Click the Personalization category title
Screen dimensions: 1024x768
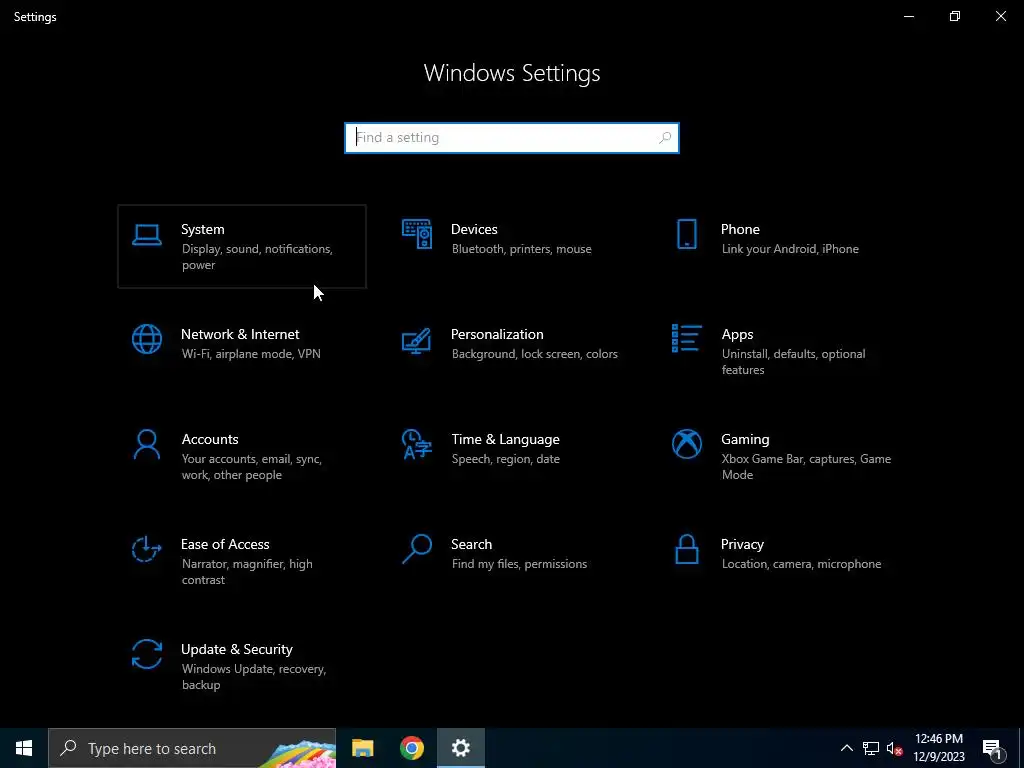(497, 334)
